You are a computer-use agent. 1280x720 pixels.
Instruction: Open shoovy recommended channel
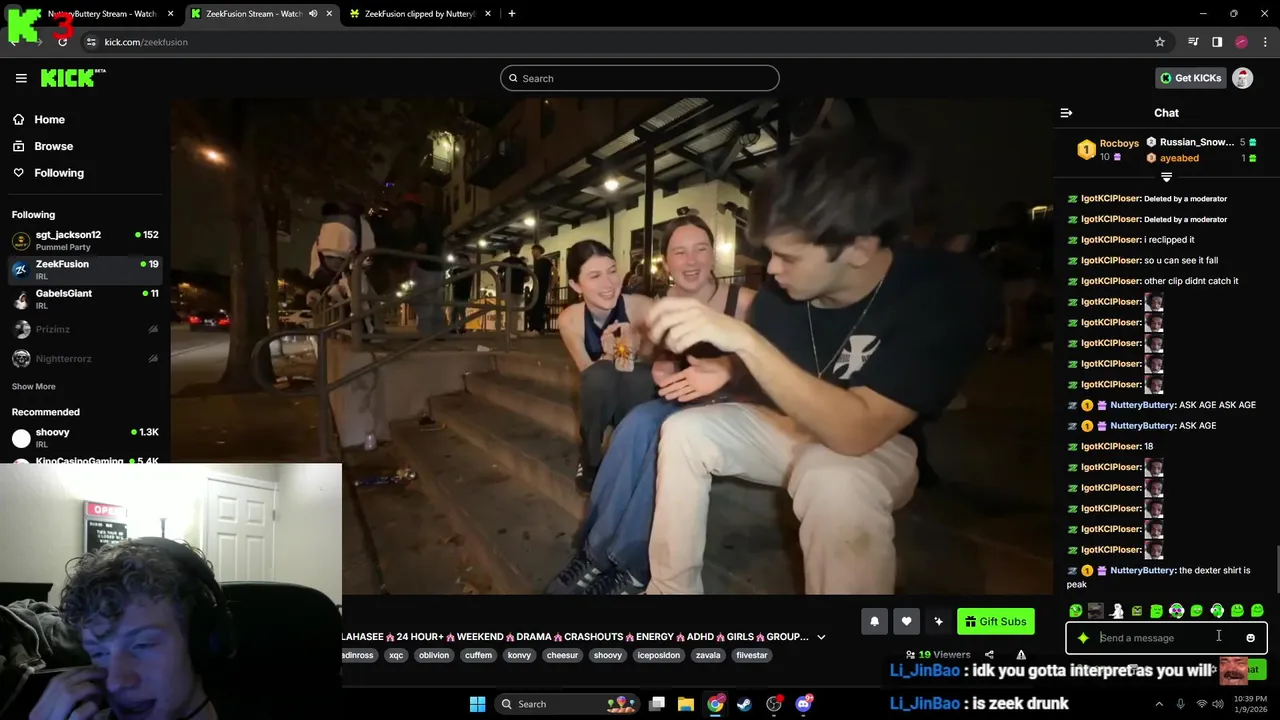tap(85, 437)
